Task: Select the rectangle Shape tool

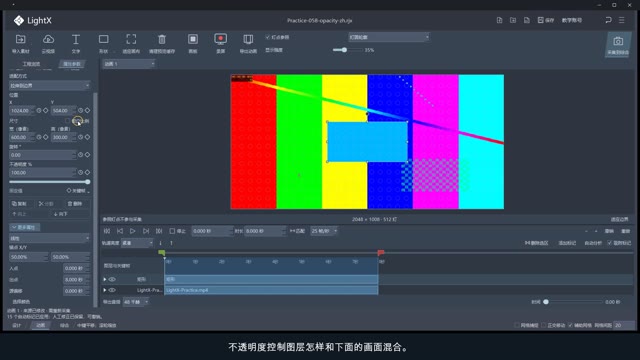Action: pos(104,40)
